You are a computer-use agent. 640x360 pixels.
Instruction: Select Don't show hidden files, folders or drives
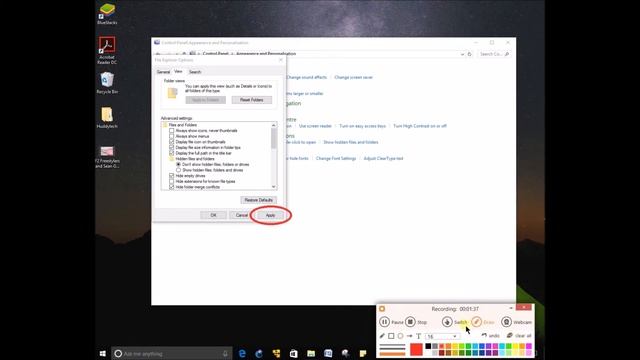coord(178,164)
